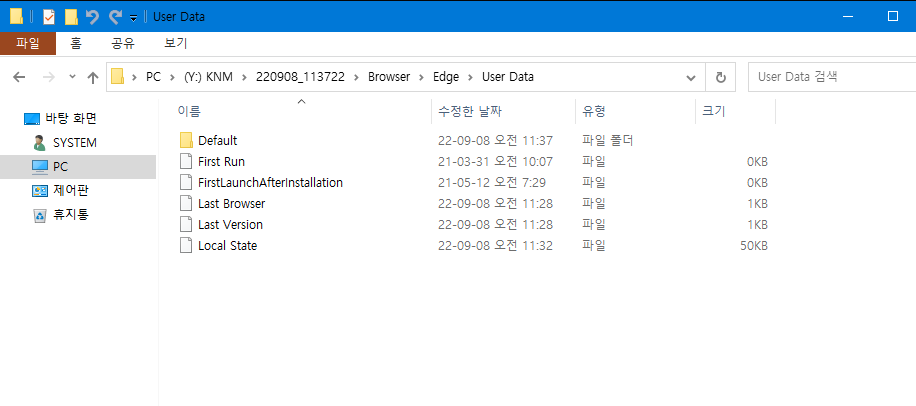Expand the chevron after PC in breadcrumb
Image resolution: width=916 pixels, height=406 pixels.
click(x=172, y=77)
